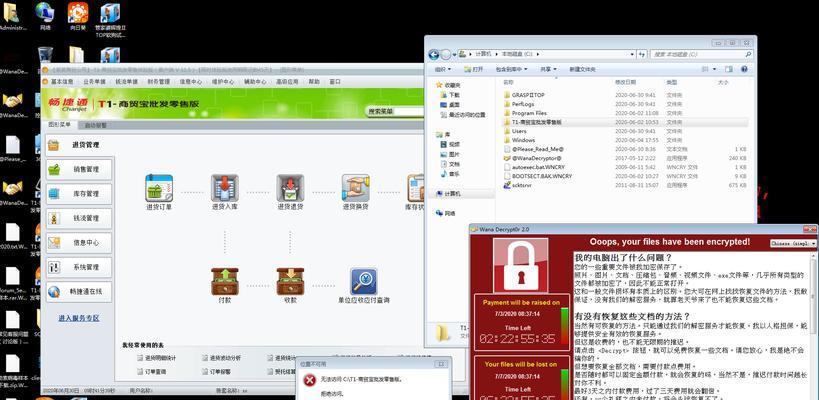This screenshot has width=819, height=400.
Task: Select the Users folder in Explorer
Action: coord(625,131)
